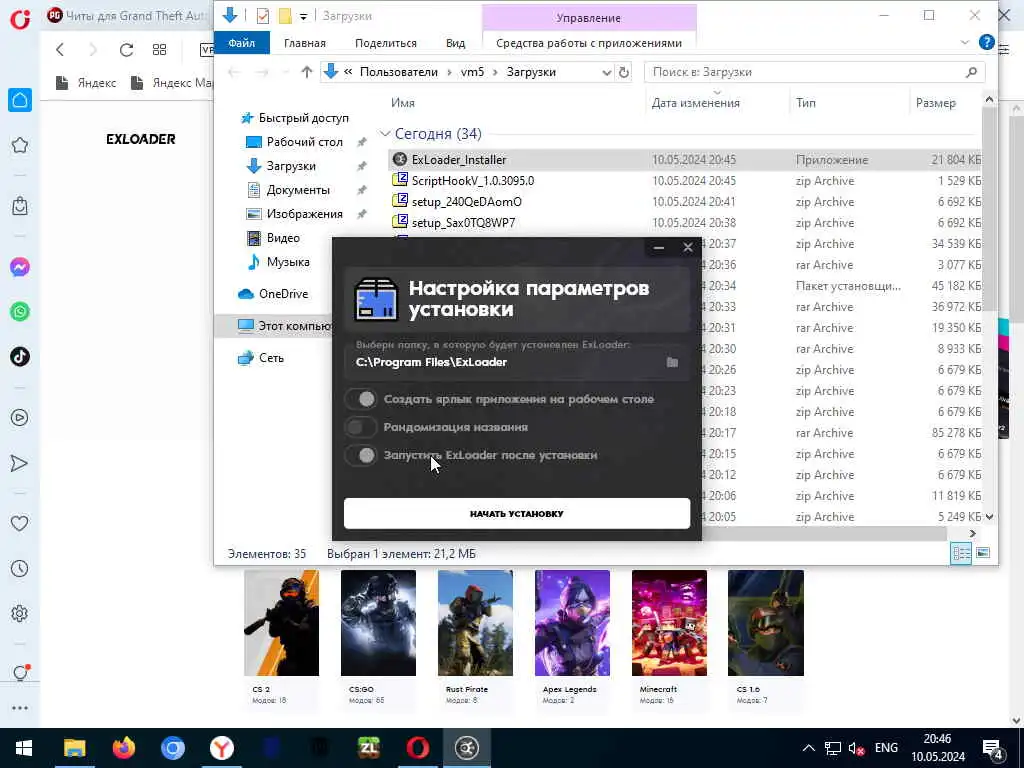Go up one folder in Explorer
Viewport: 1024px width, 768px height.
(306, 72)
